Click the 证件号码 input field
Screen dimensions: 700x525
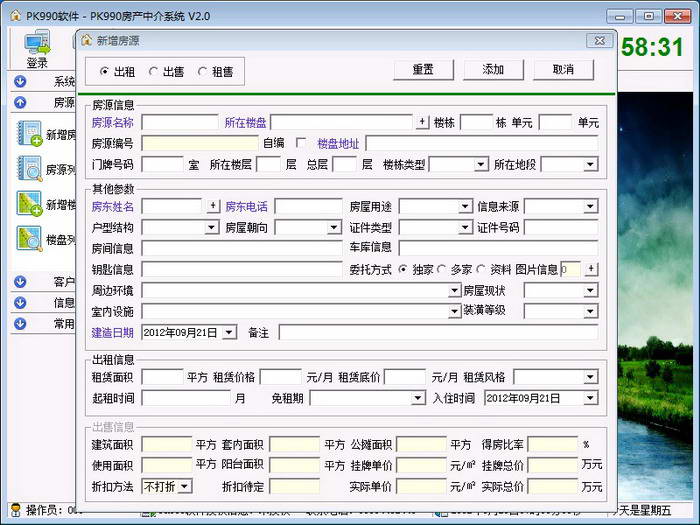[561, 227]
